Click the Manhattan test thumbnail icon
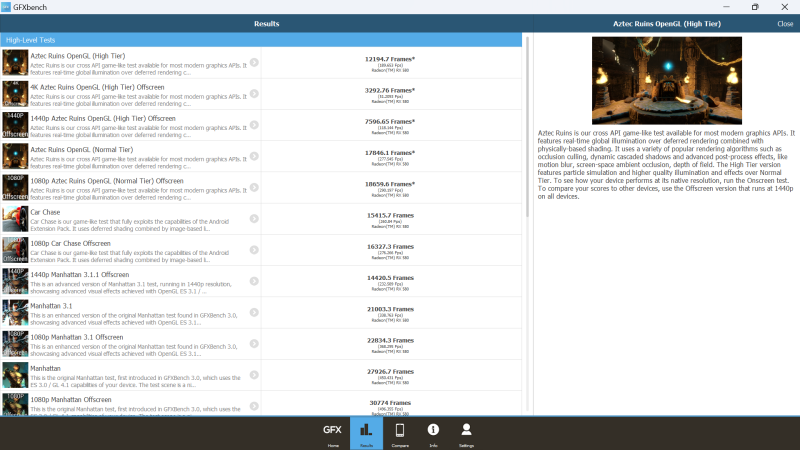 pos(15,375)
